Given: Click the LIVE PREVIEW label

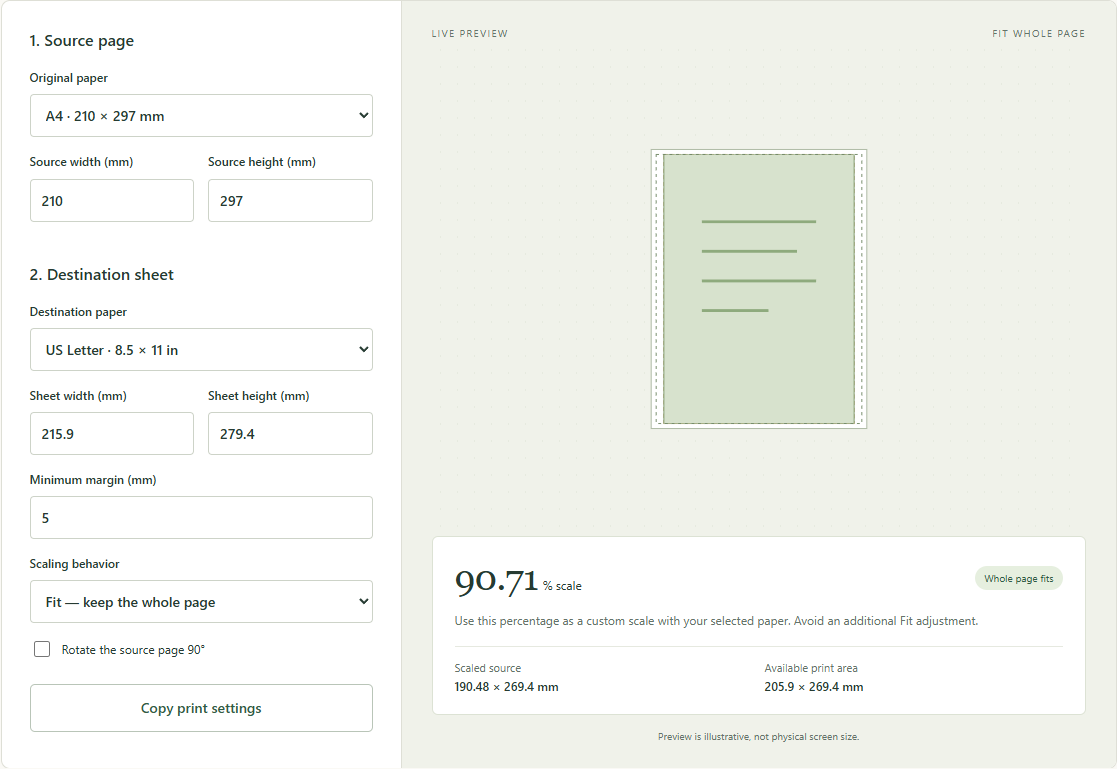Looking at the screenshot, I should click(469, 33).
